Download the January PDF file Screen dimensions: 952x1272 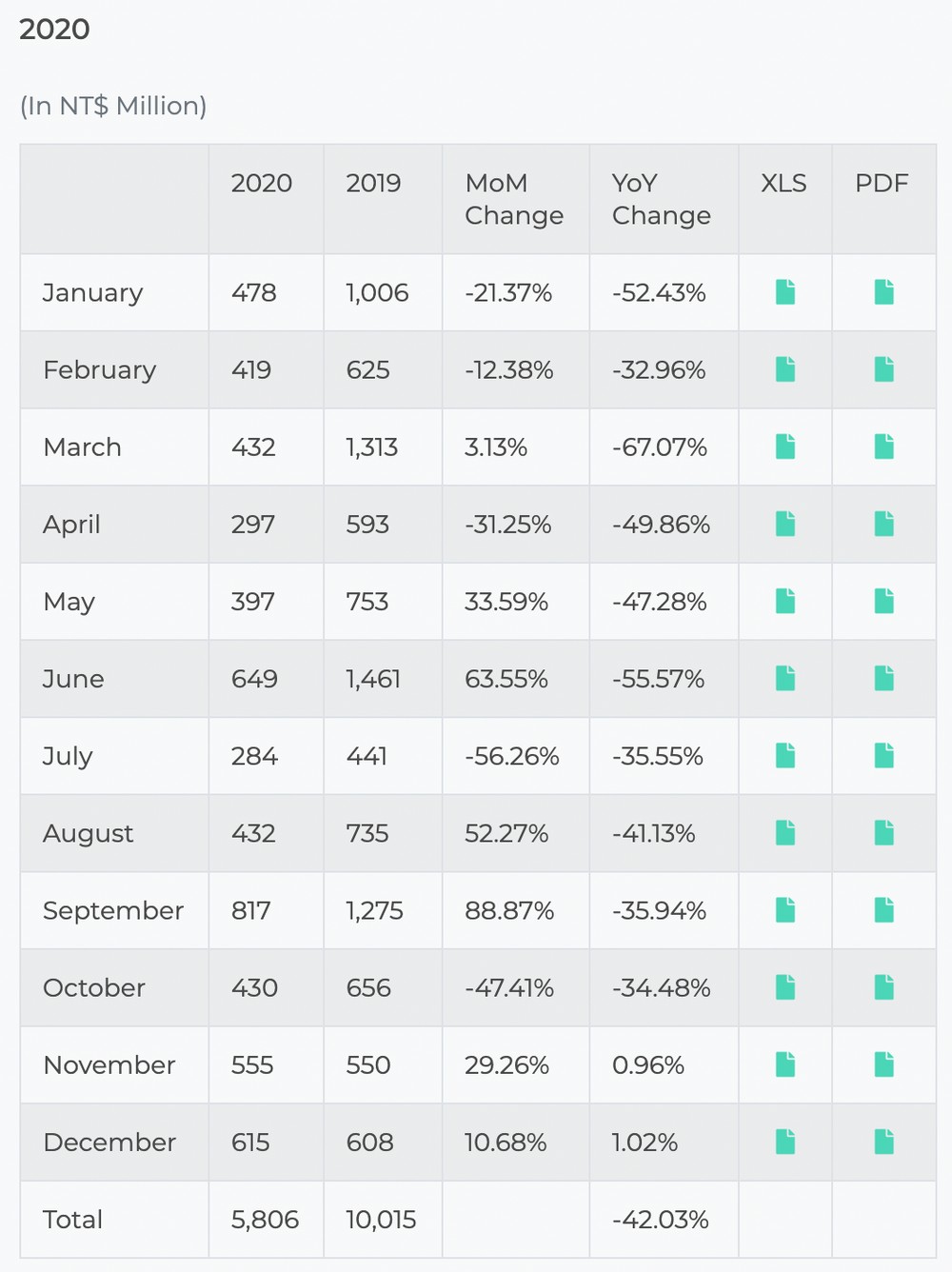[884, 292]
